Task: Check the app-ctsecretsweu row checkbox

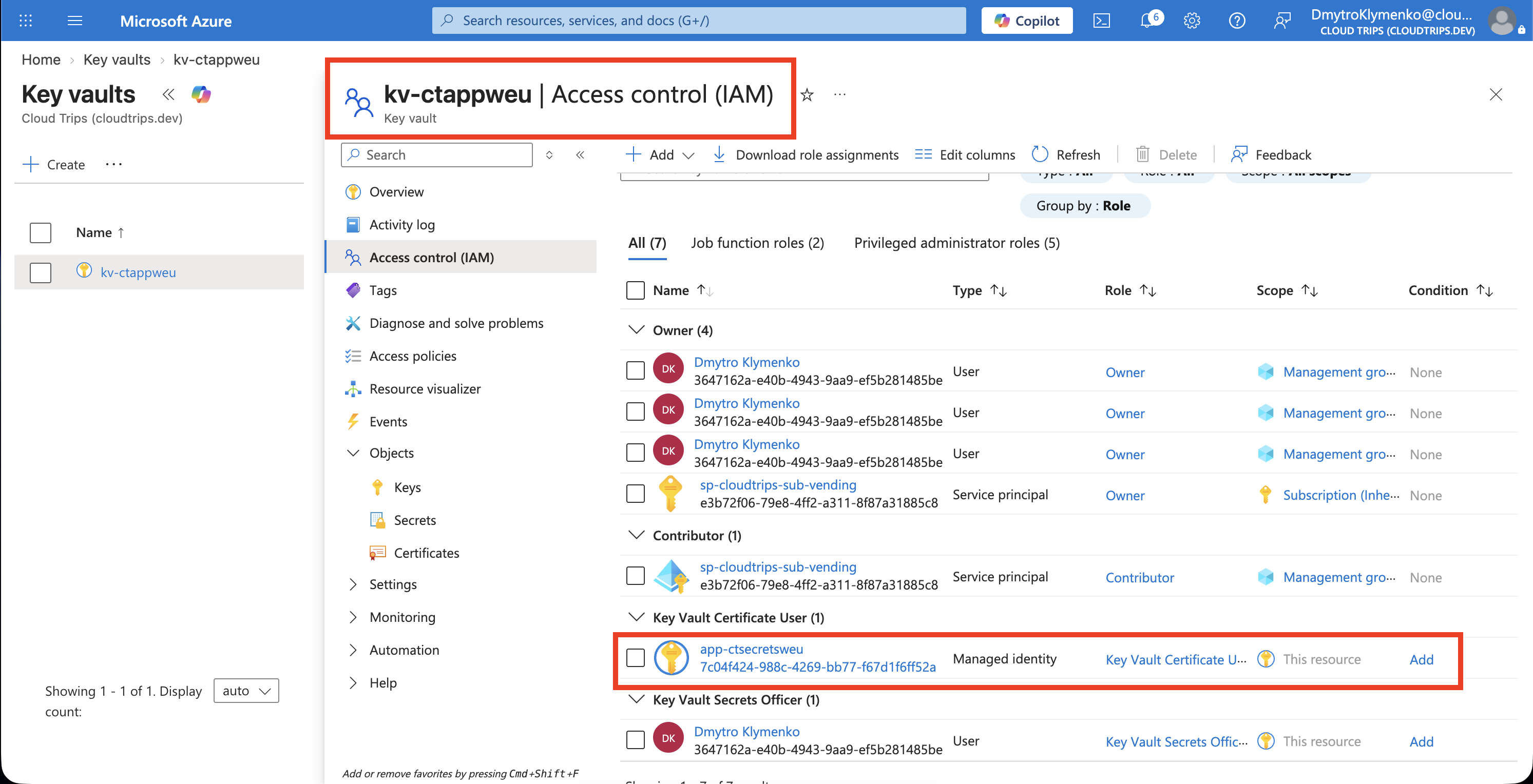Action: [636, 658]
